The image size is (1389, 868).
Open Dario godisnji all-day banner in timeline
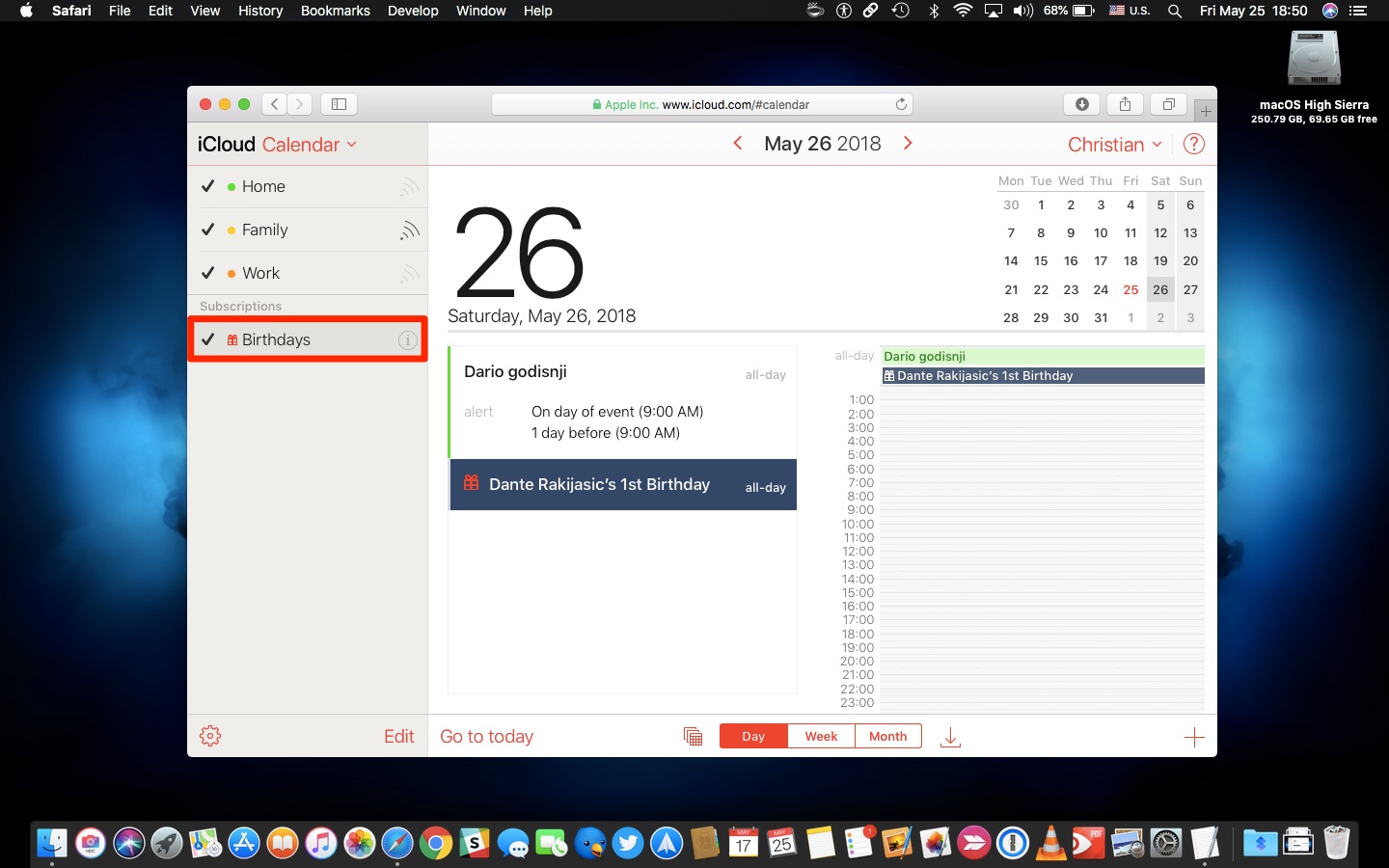(x=1043, y=356)
